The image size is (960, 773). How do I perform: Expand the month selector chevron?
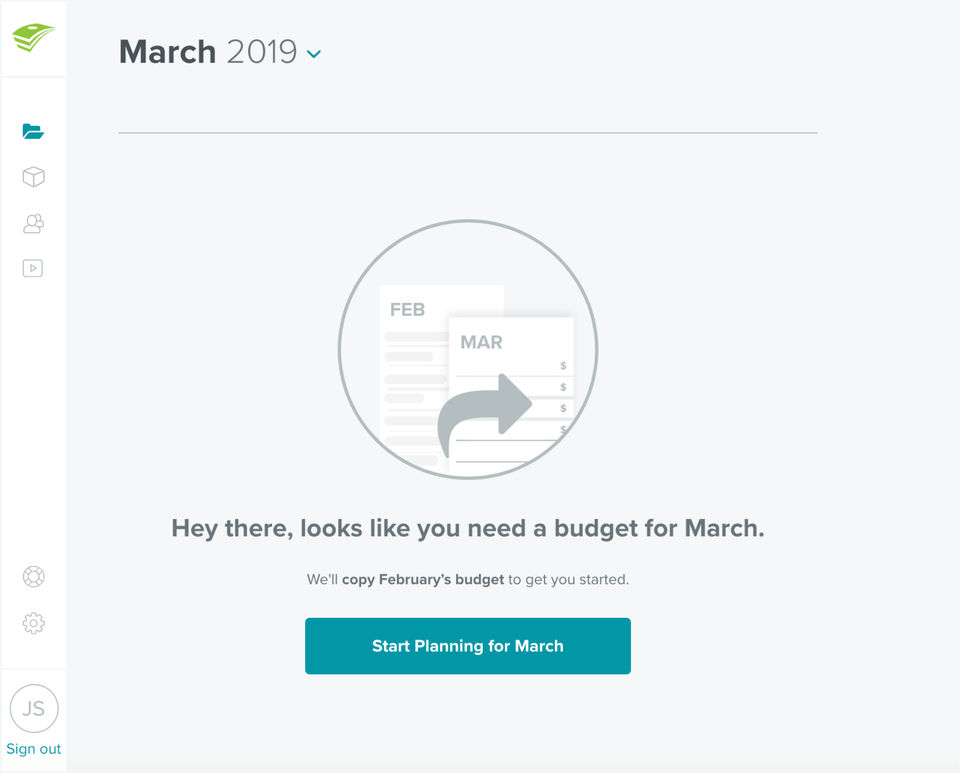(314, 54)
